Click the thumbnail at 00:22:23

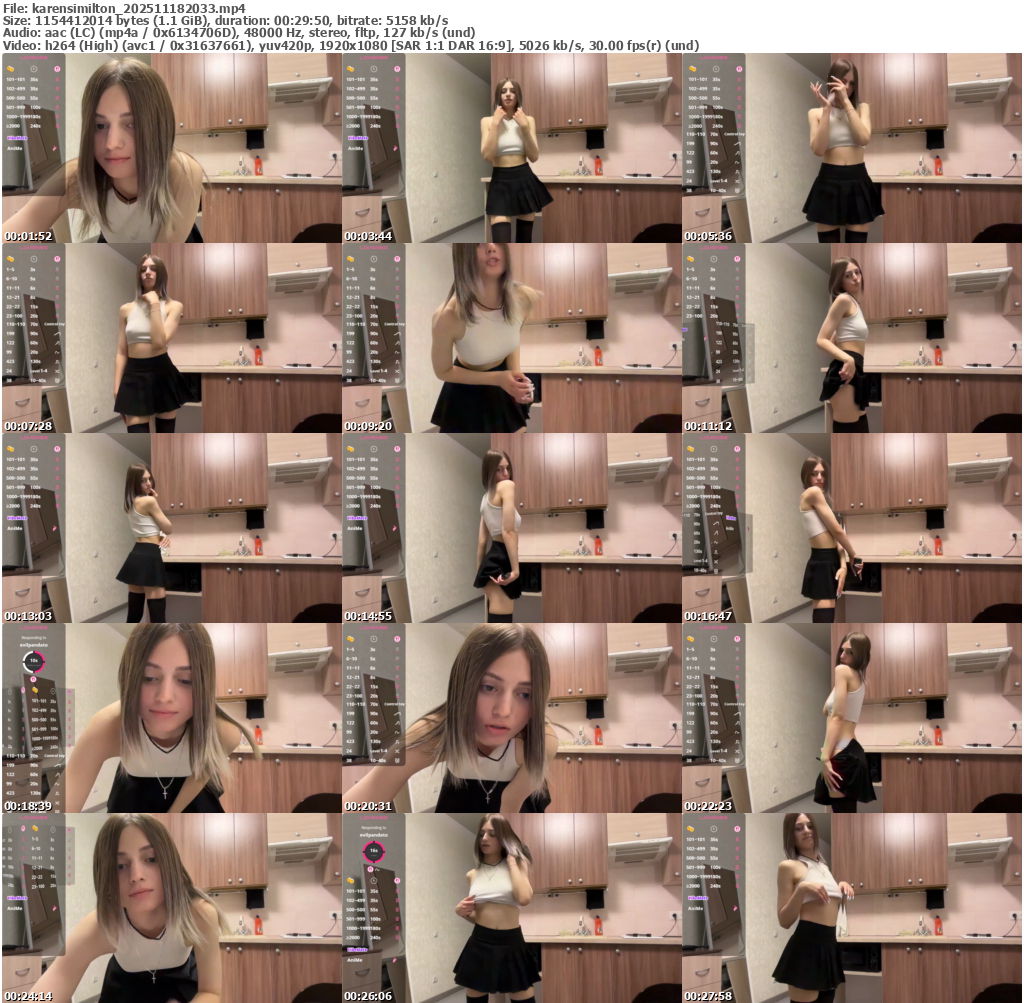[x=852, y=718]
